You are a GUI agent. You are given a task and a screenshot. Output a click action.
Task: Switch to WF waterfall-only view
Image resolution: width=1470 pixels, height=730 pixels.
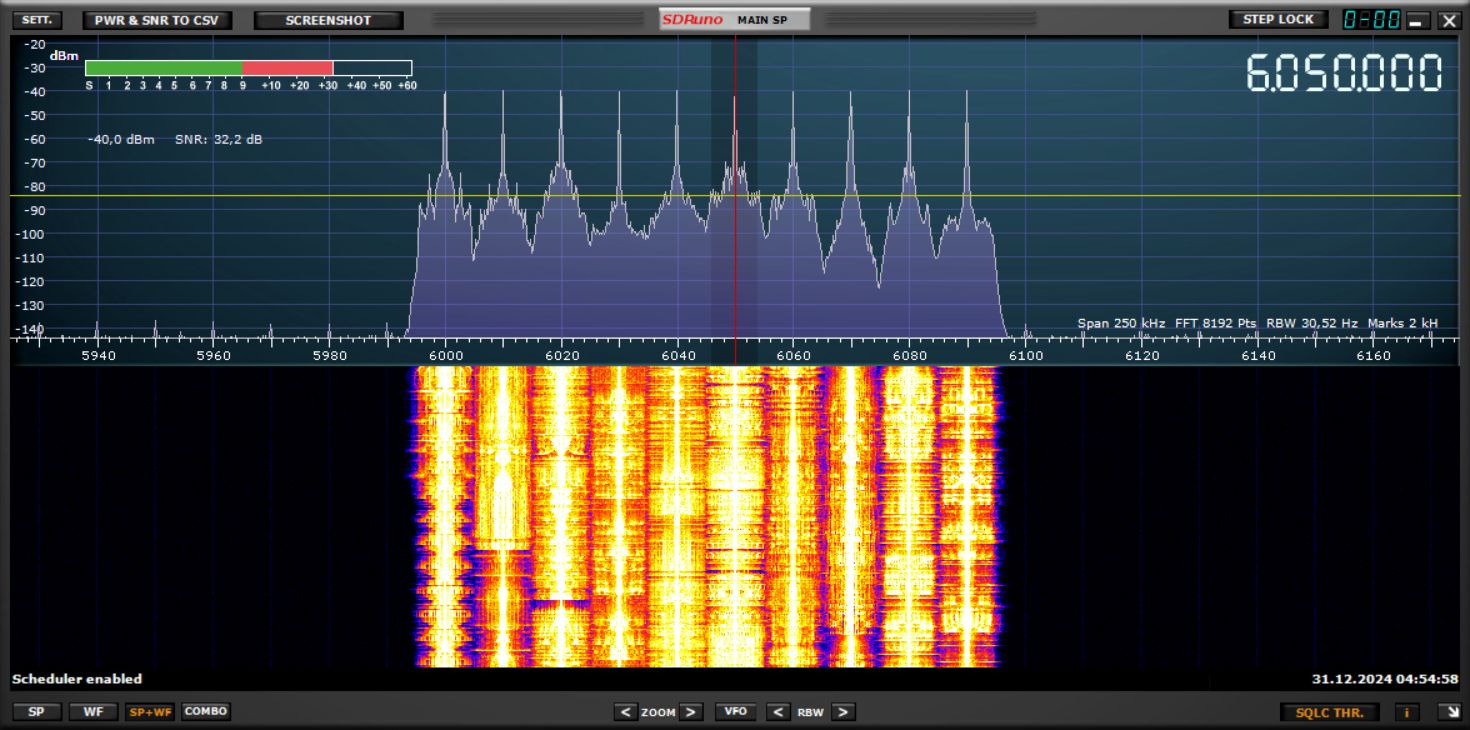93,712
